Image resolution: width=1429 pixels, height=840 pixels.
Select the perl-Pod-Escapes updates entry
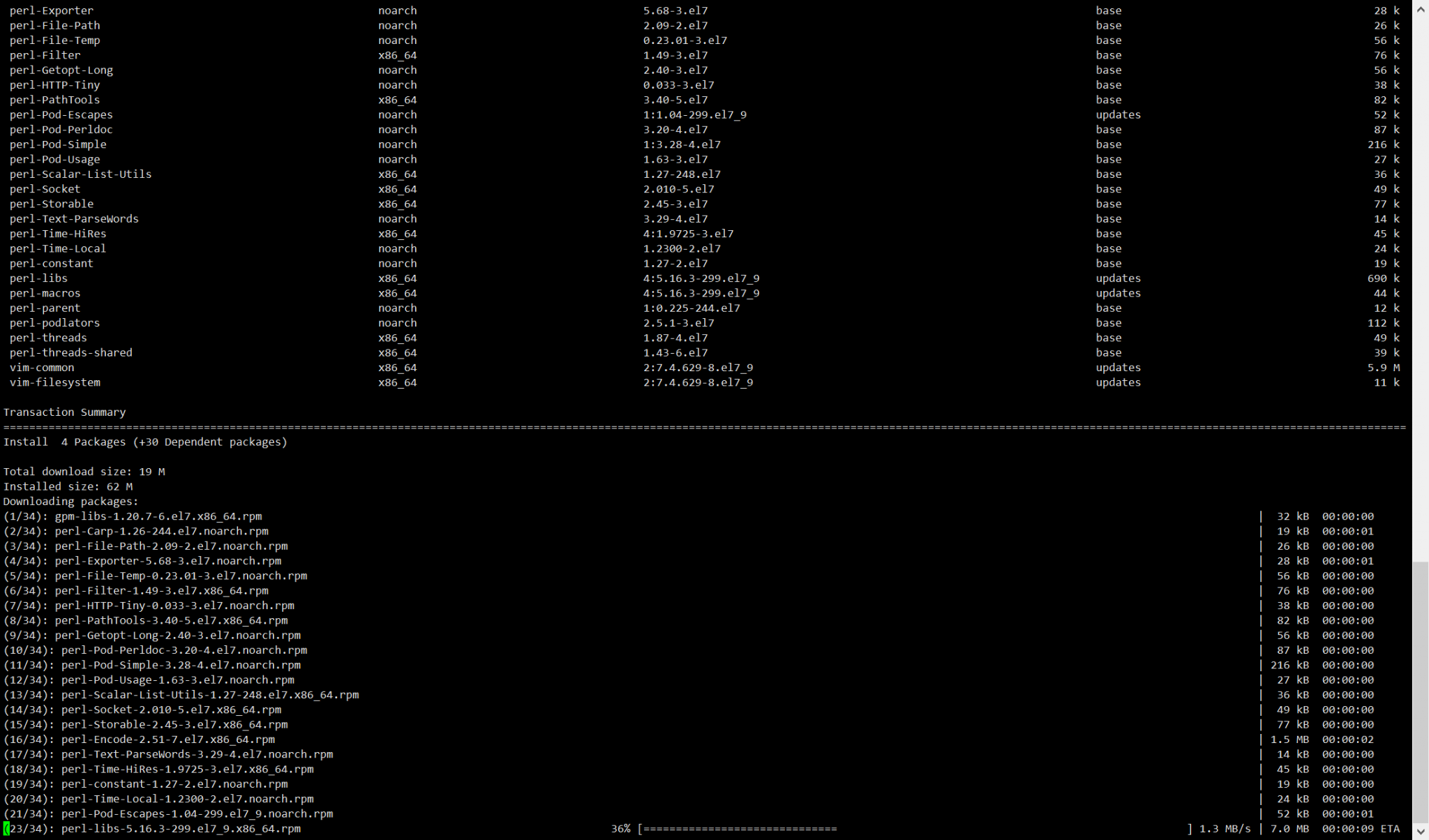(61, 114)
